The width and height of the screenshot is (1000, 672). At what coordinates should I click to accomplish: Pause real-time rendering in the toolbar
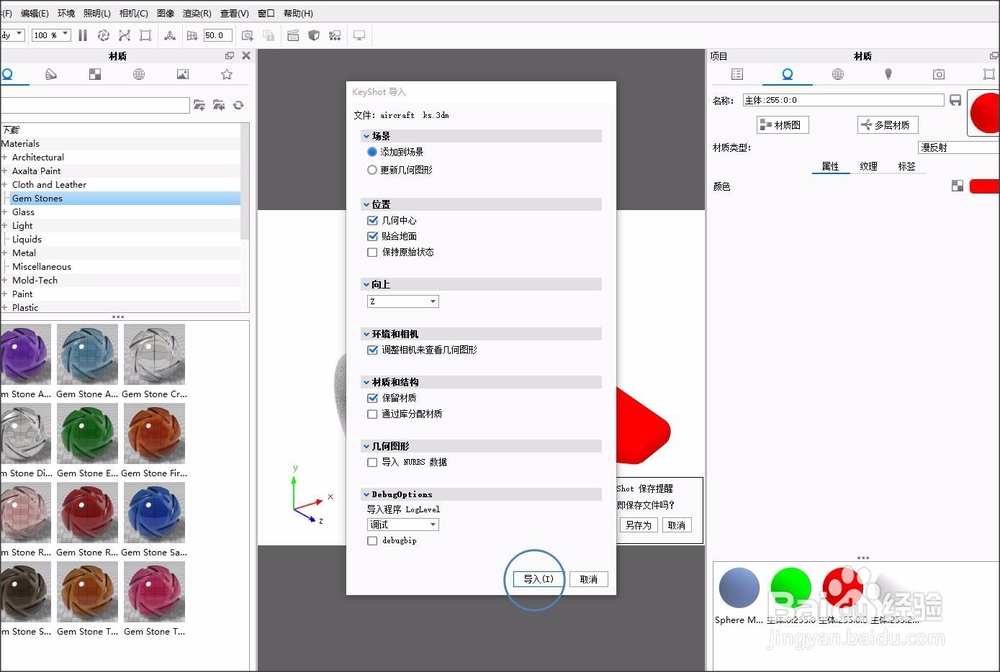(83, 35)
